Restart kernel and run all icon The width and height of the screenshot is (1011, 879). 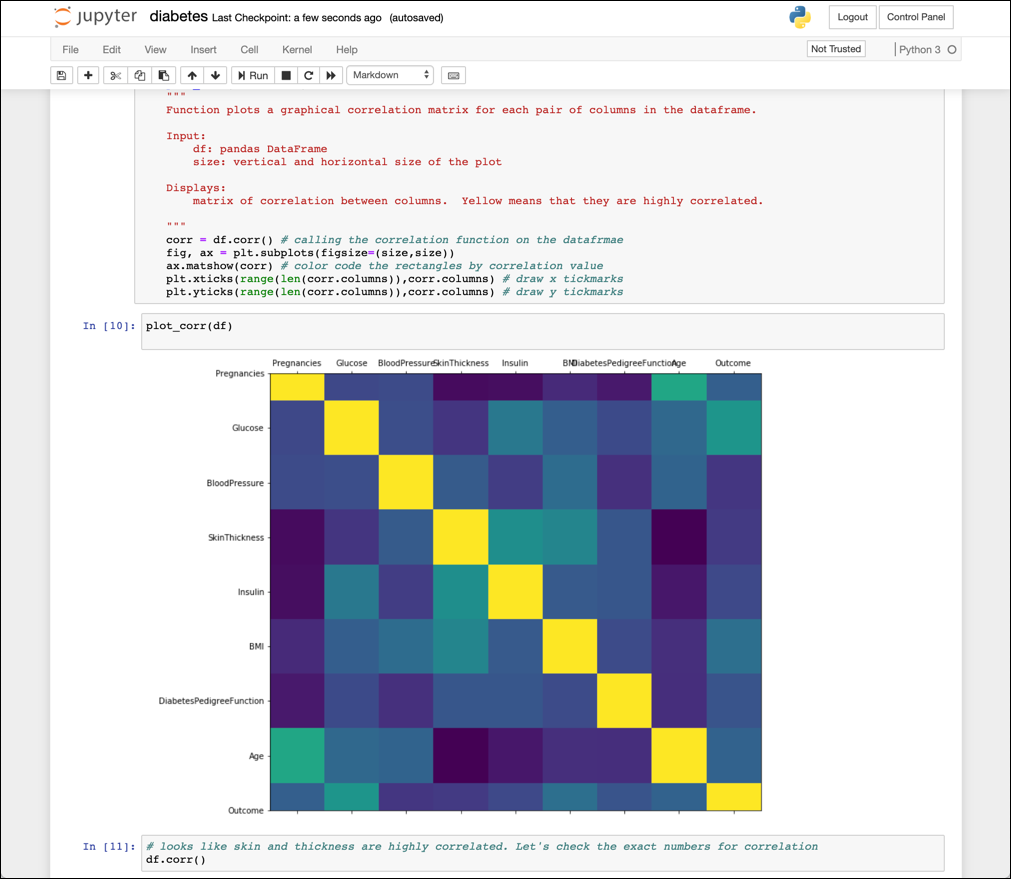[331, 76]
